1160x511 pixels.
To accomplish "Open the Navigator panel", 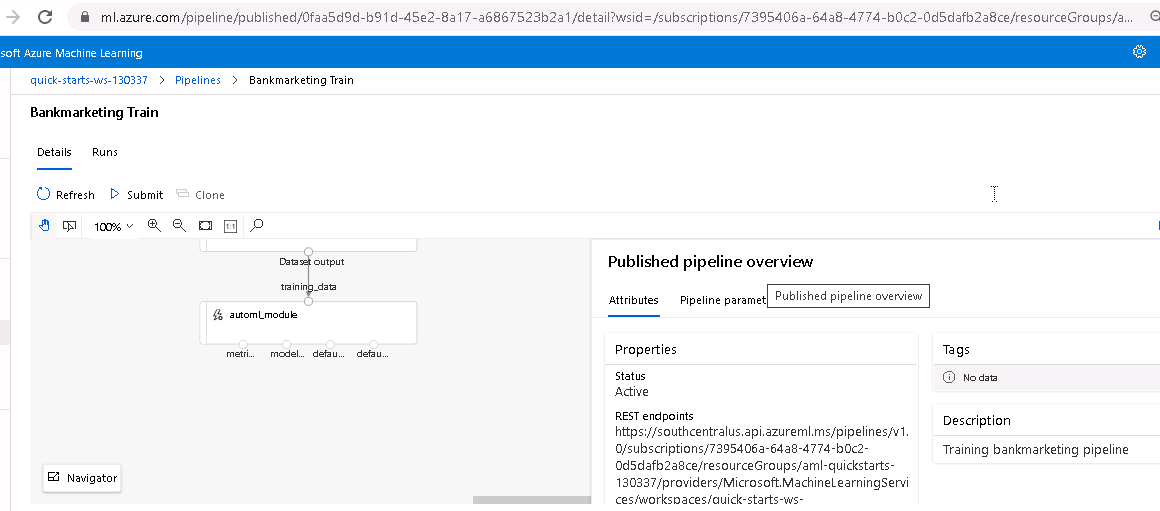I will pos(81,478).
